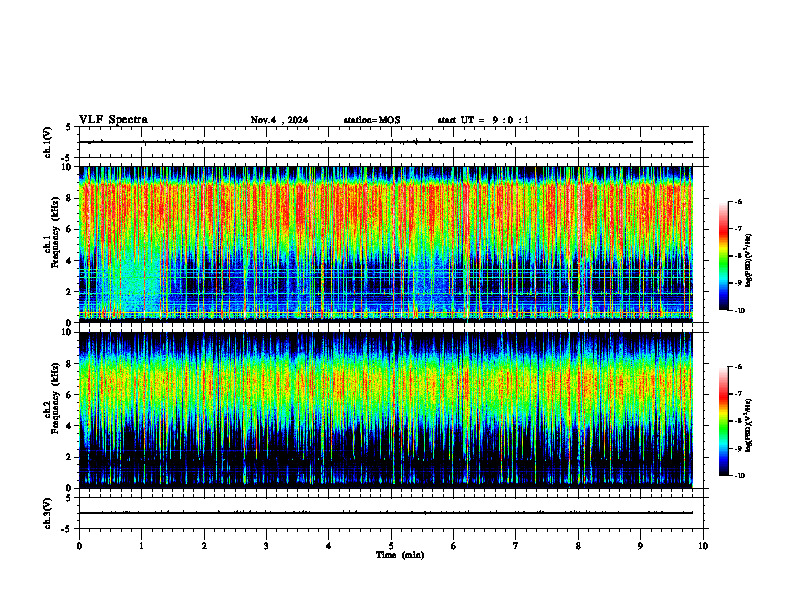The image size is (792, 612).
Task: Click the ch.1 voltage waveform trace
Action: click(385, 142)
